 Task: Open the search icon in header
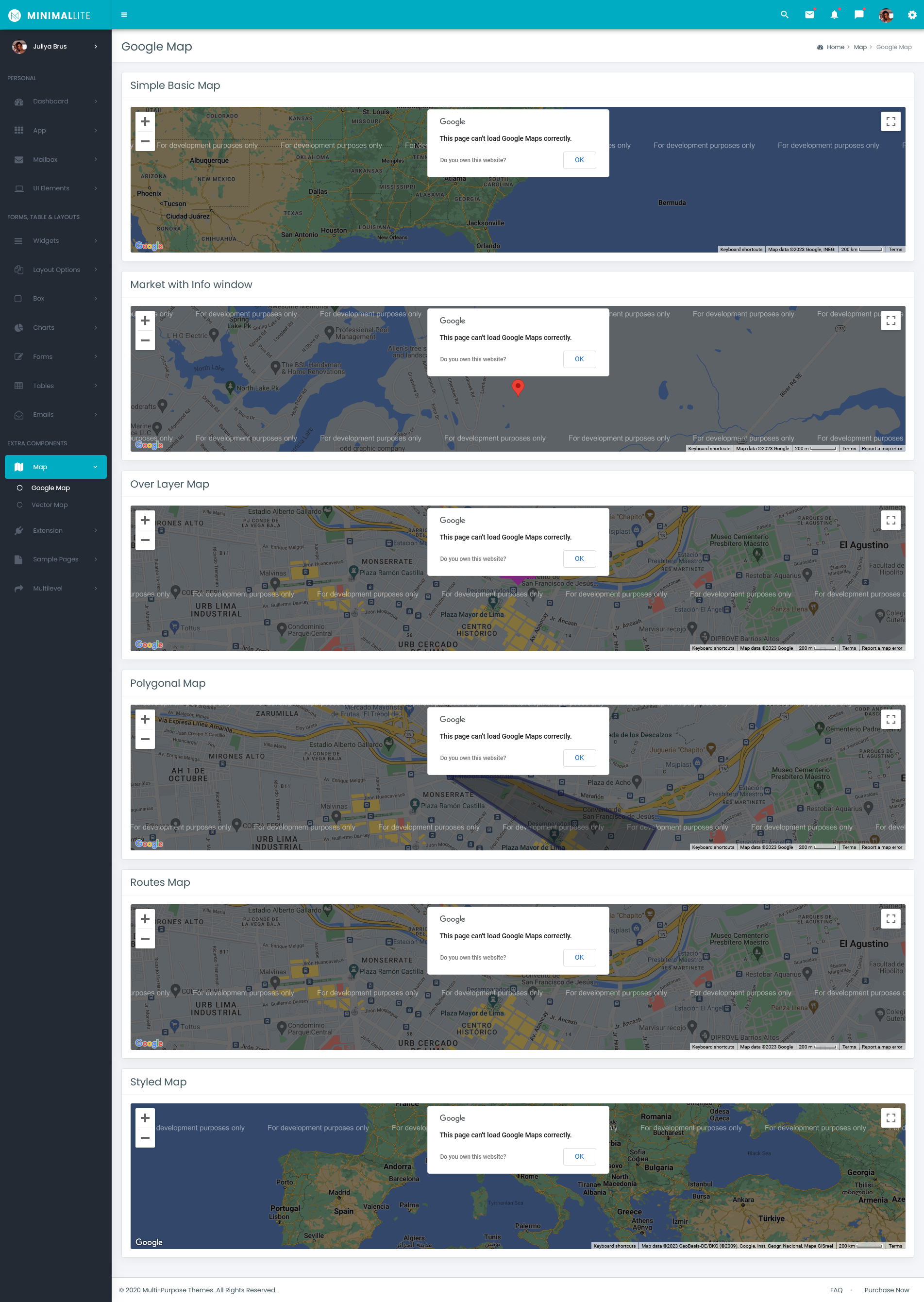pyautogui.click(x=785, y=15)
